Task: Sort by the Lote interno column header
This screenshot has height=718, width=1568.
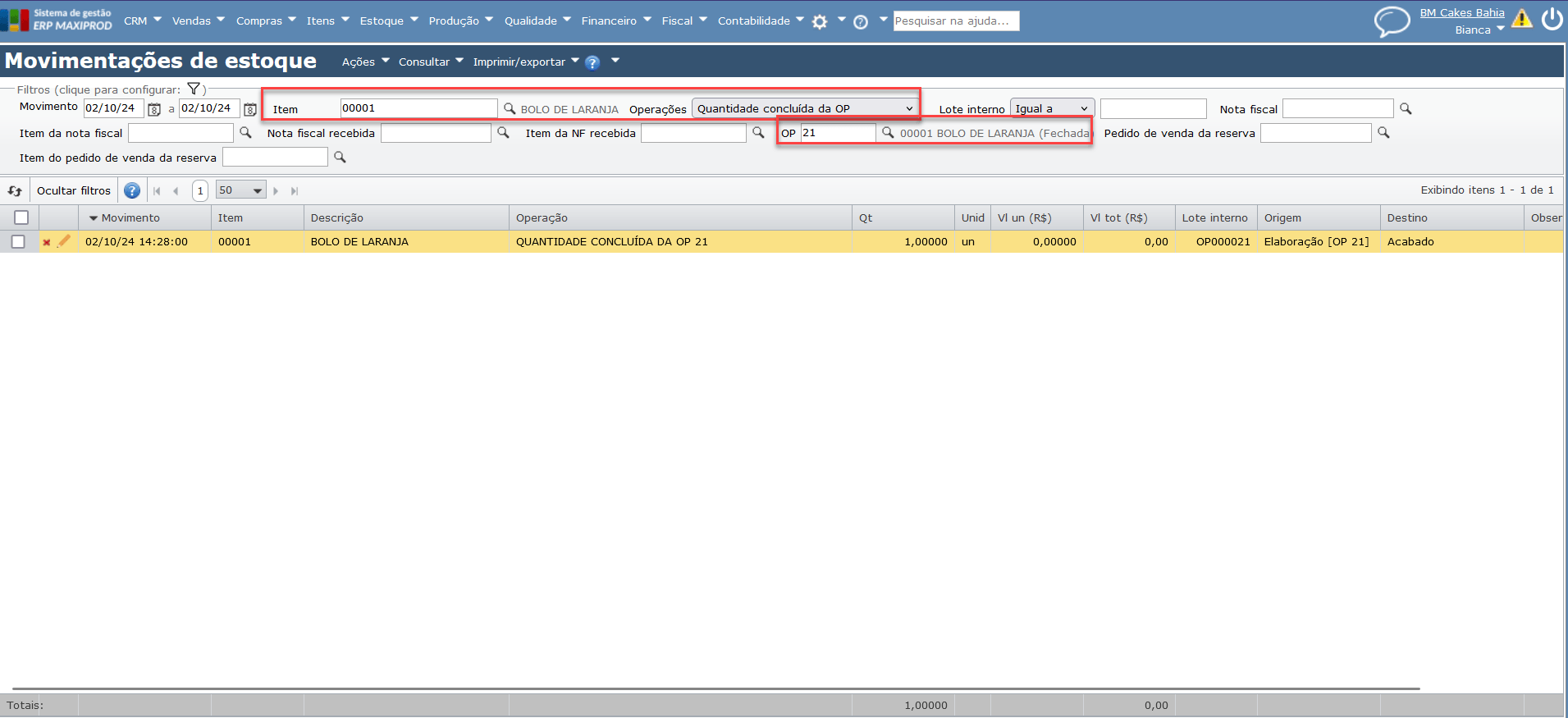Action: (x=1216, y=217)
